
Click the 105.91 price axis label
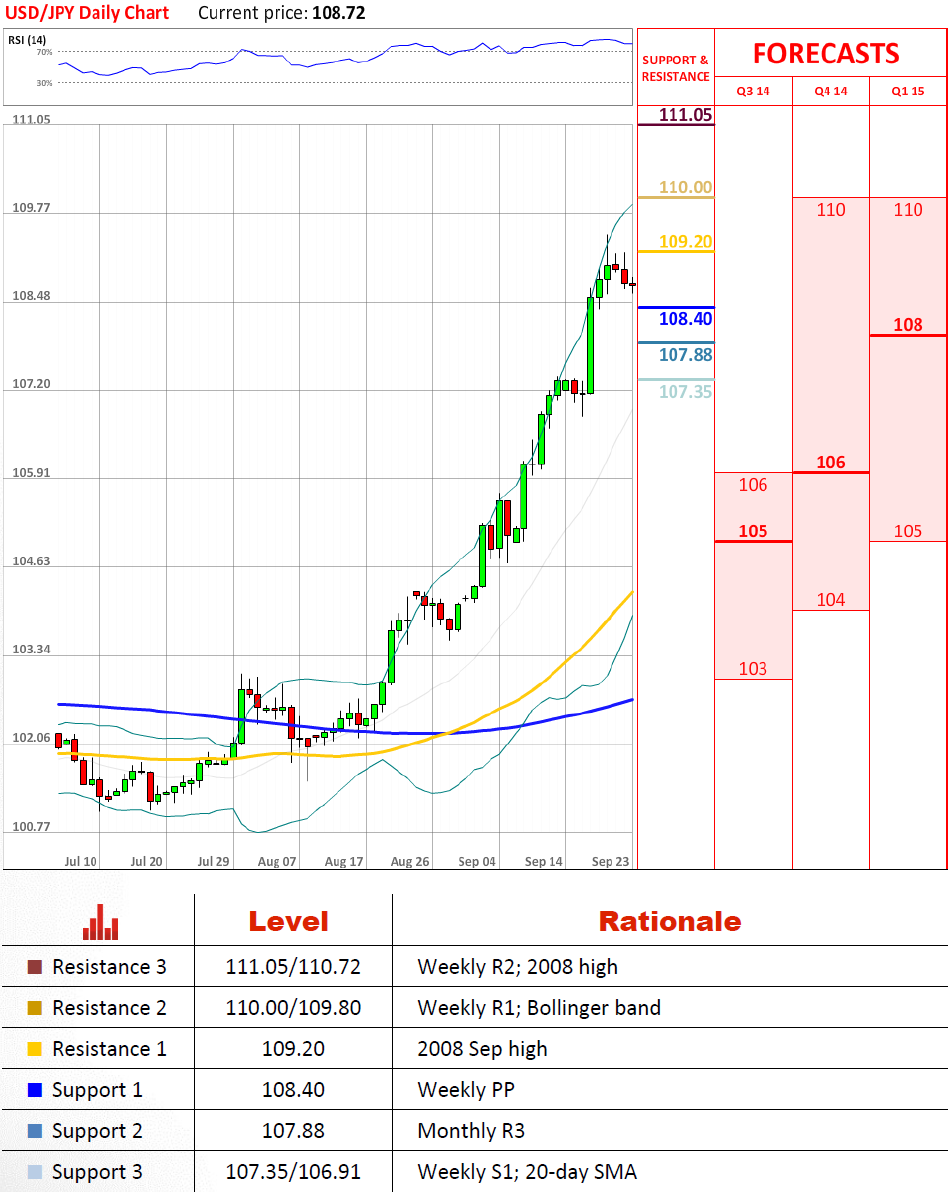pos(31,473)
